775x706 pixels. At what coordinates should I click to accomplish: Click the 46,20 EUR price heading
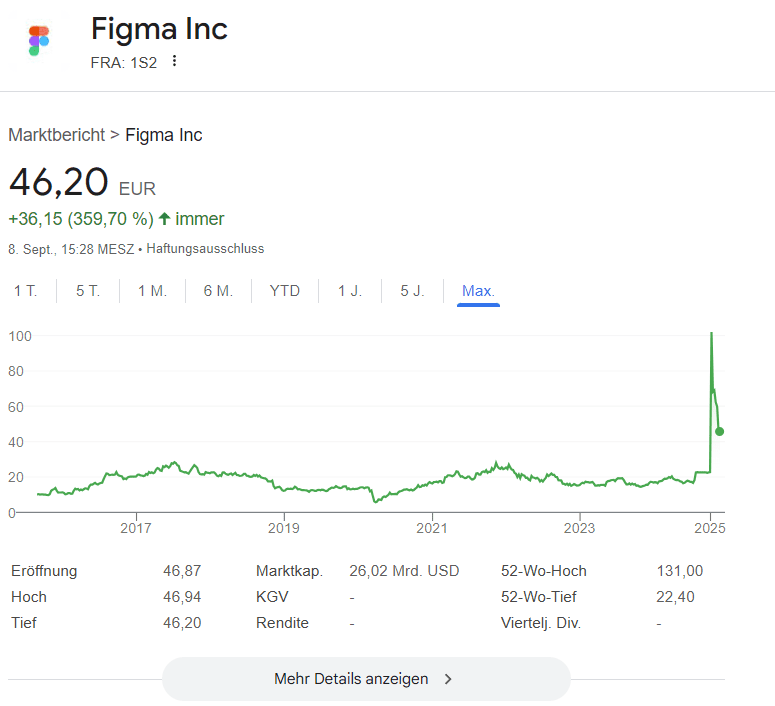(82, 184)
